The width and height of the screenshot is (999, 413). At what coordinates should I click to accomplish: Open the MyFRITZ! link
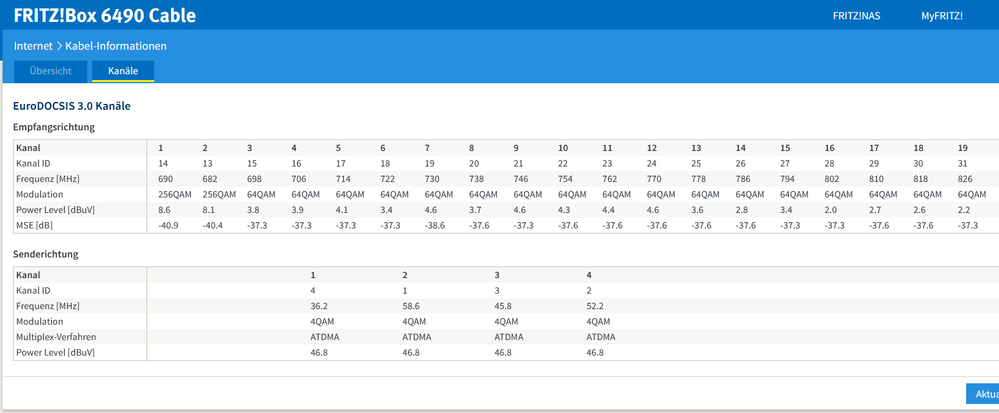pyautogui.click(x=942, y=16)
